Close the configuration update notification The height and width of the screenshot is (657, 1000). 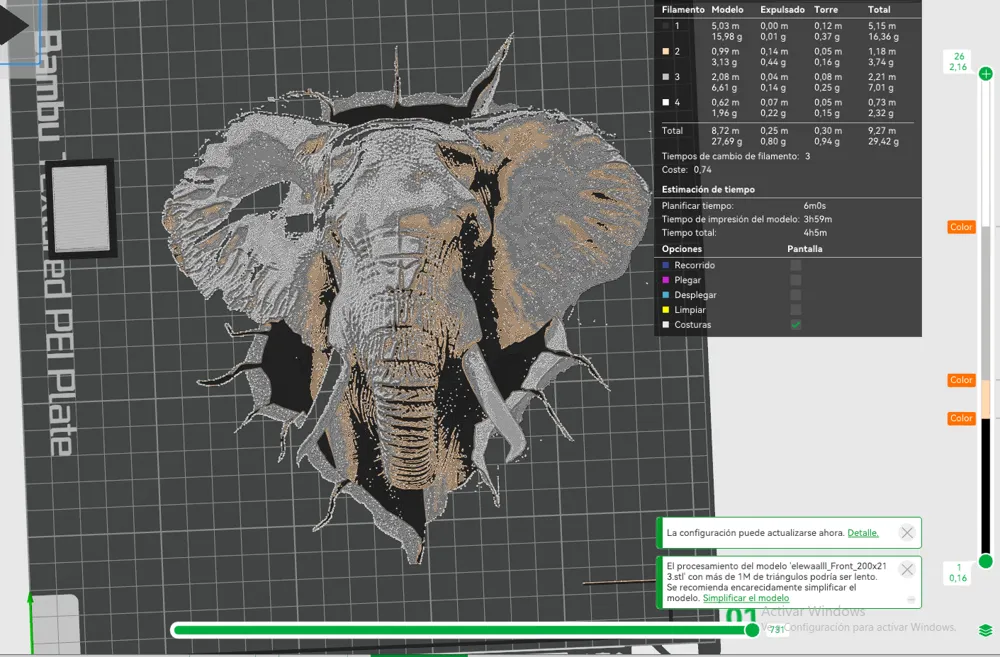(x=907, y=533)
